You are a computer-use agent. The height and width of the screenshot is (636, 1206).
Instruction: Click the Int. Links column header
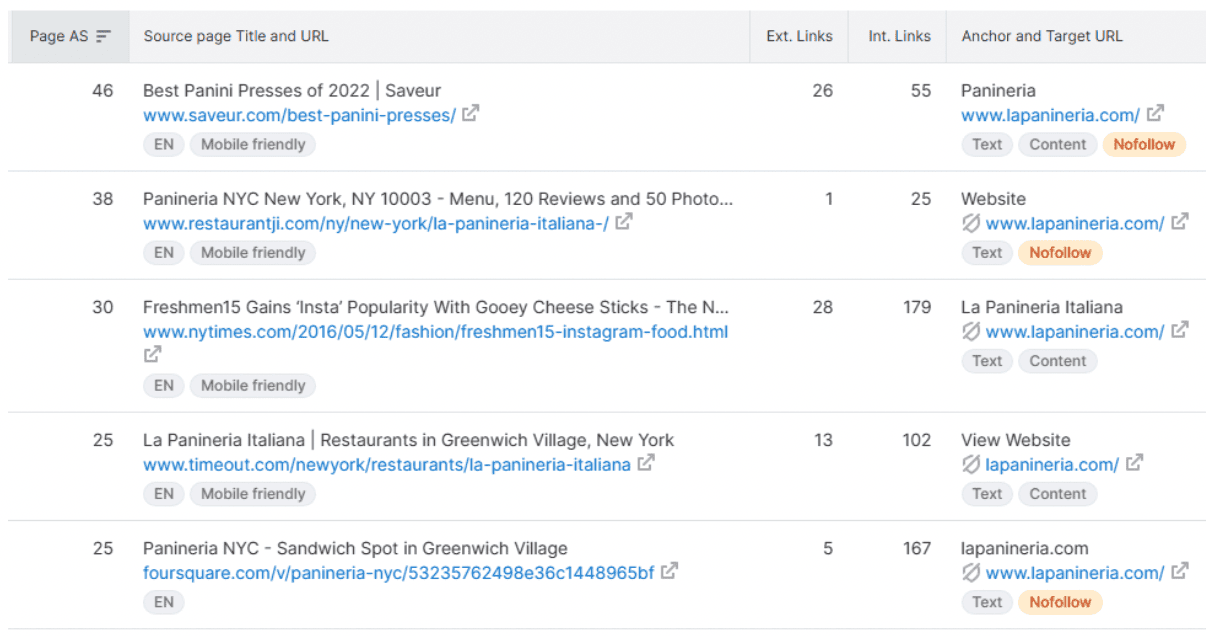[899, 36]
